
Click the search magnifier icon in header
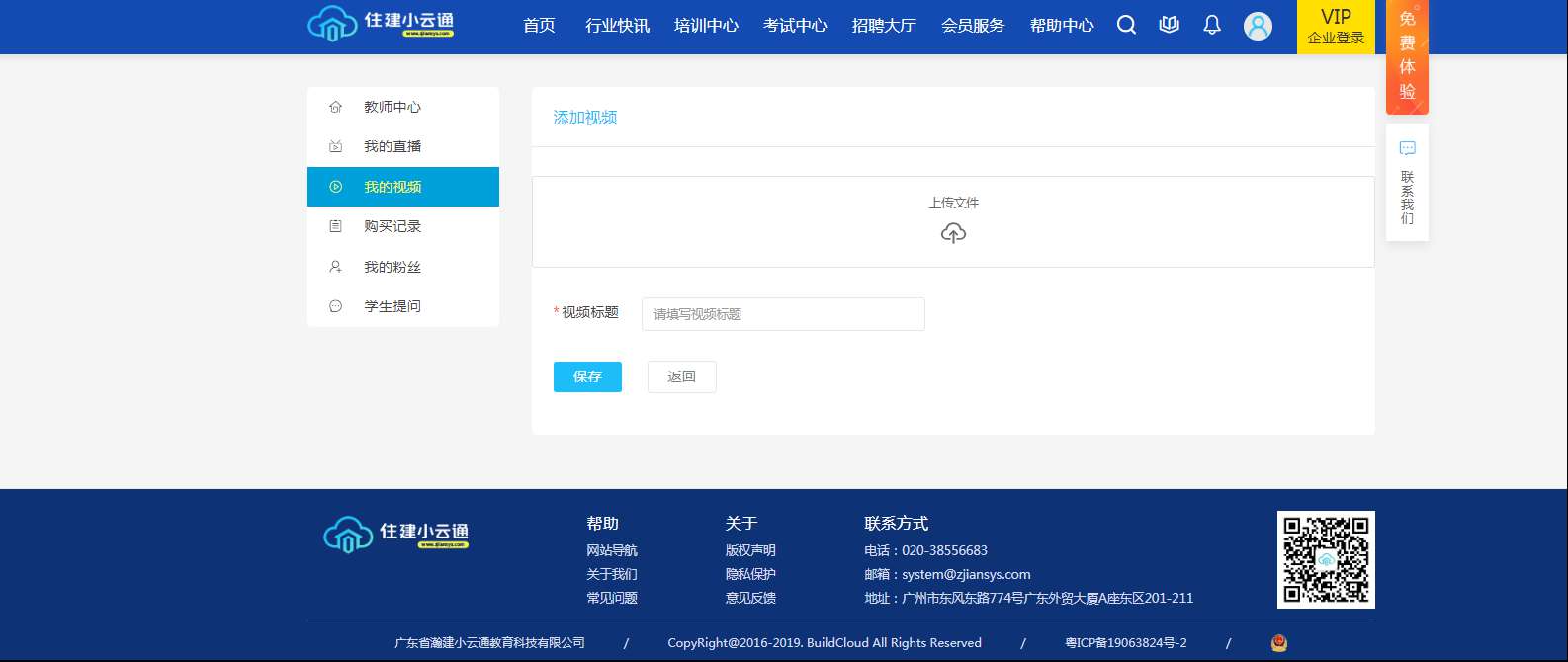1126,26
